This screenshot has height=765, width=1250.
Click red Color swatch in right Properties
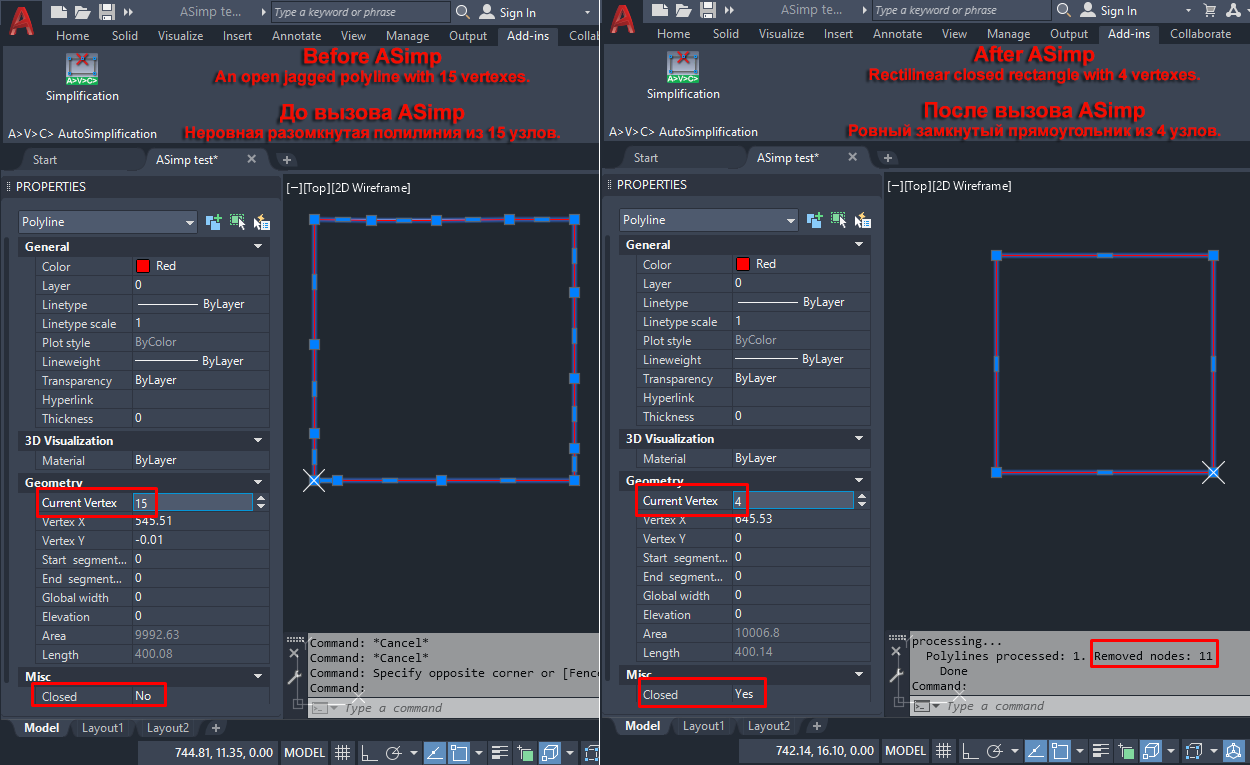(743, 264)
